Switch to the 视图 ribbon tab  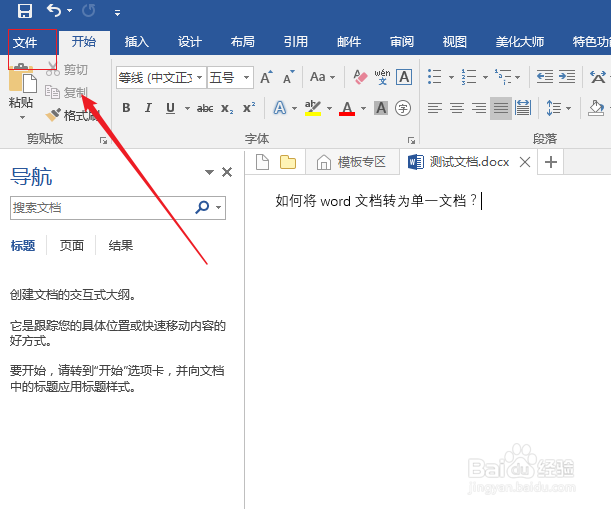(454, 42)
